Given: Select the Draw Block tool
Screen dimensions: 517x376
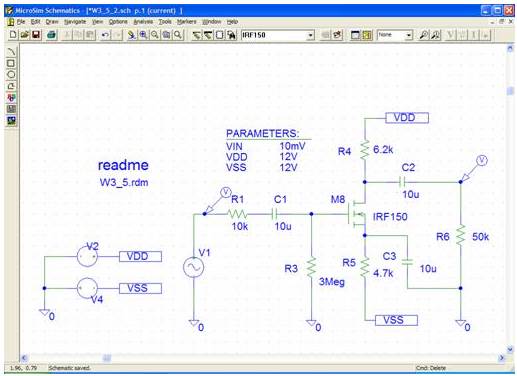Looking at the screenshot, I should (220, 35).
